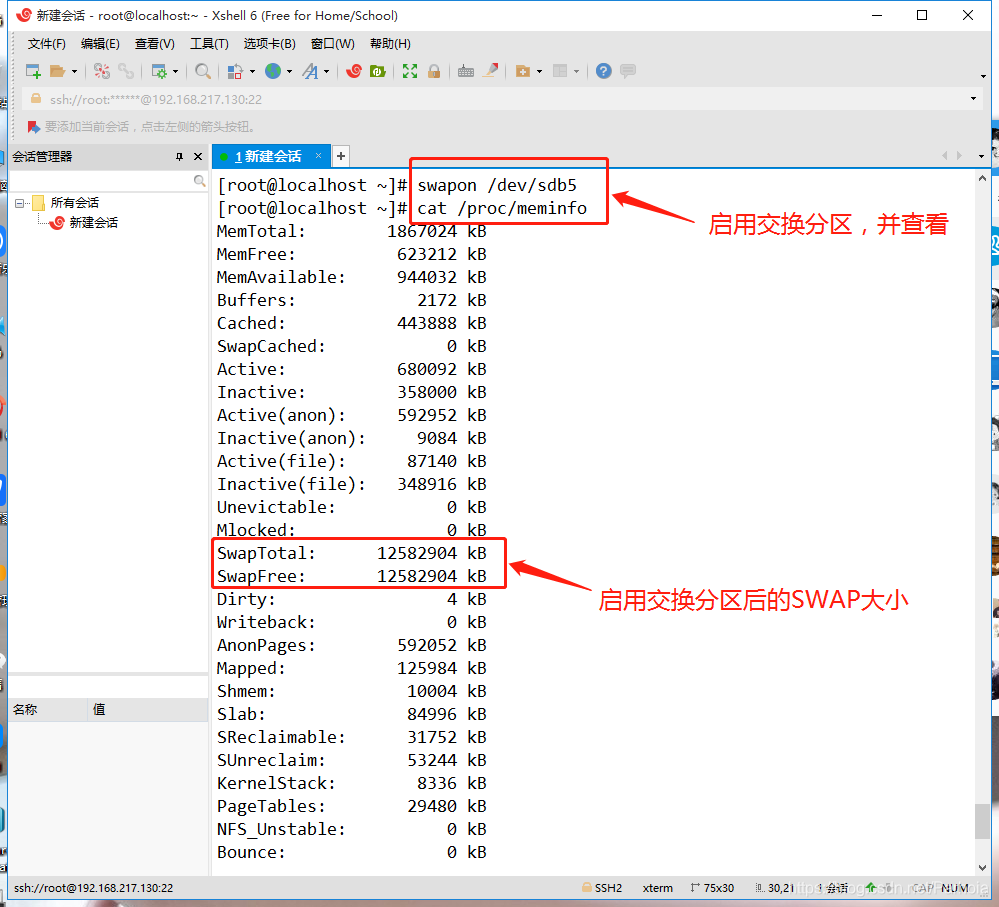Image resolution: width=999 pixels, height=907 pixels.
Task: Click the xterm status bar entry
Action: [x=658, y=888]
